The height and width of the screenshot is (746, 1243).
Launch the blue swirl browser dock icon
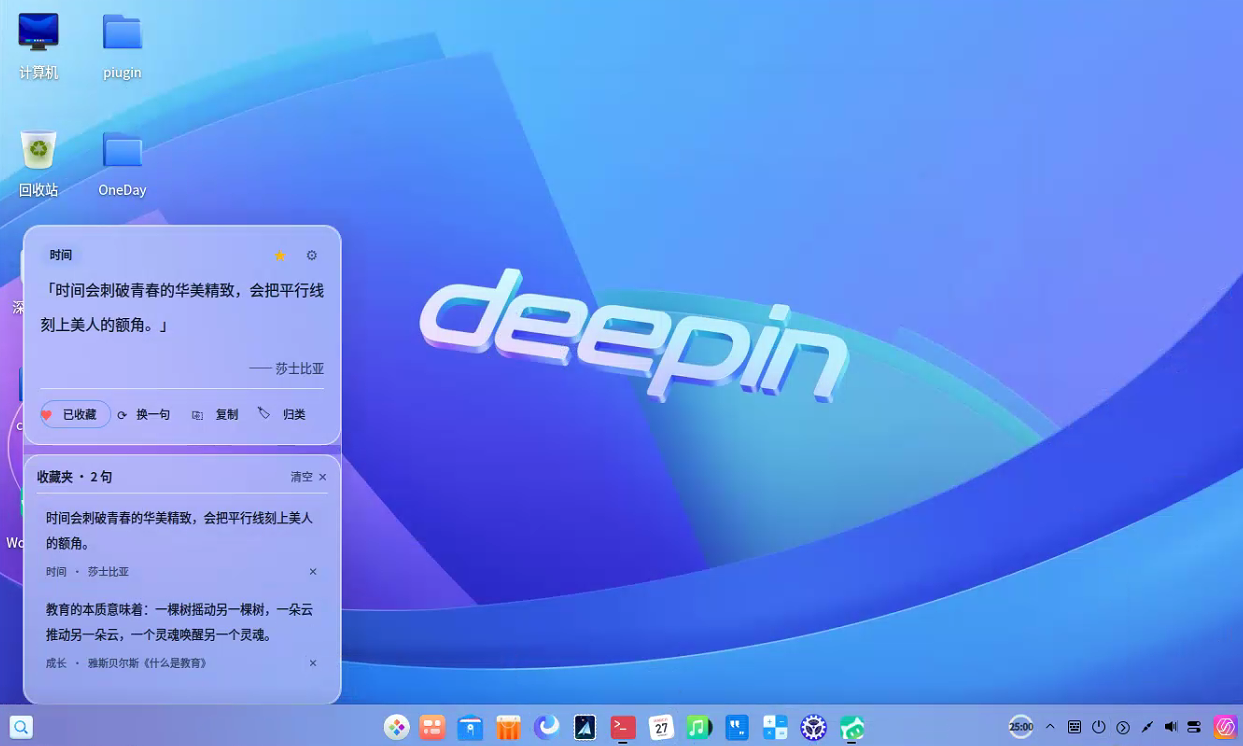(546, 727)
